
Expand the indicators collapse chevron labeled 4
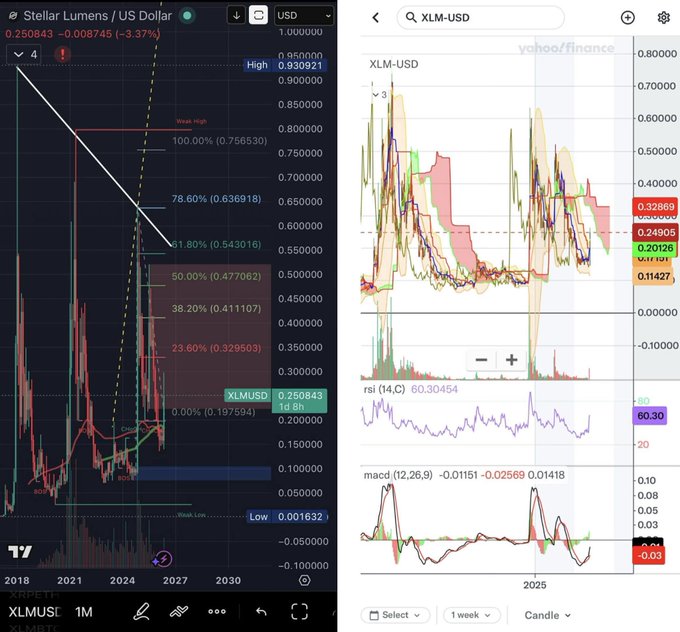coord(24,55)
